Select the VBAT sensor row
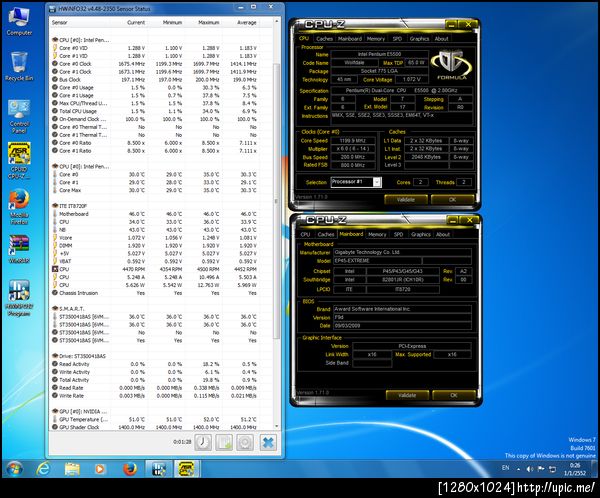This screenshot has height=498, width=600. (155, 261)
